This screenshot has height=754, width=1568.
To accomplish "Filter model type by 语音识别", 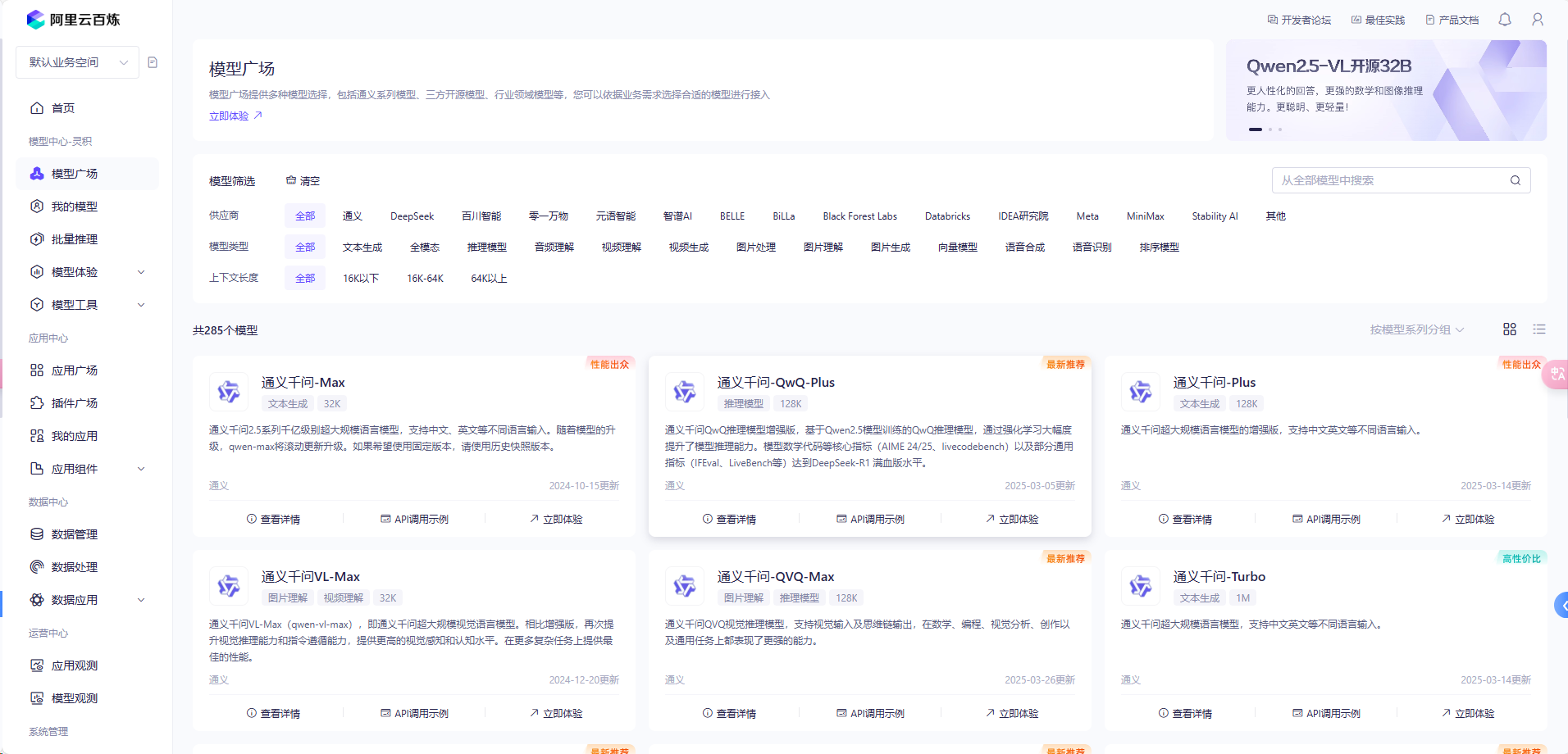I will (1092, 248).
